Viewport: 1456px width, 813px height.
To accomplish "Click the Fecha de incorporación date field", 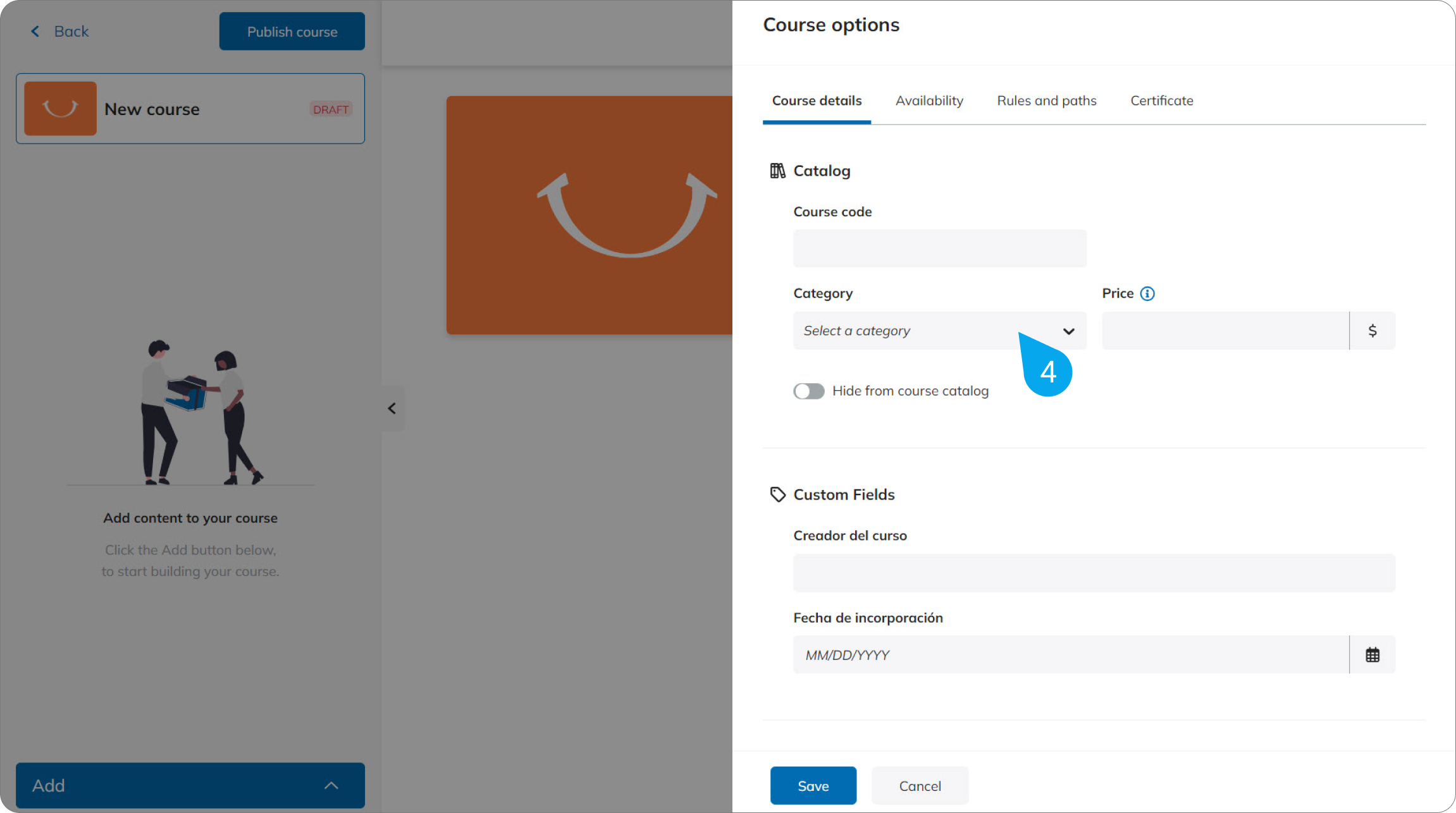I will 1012,654.
